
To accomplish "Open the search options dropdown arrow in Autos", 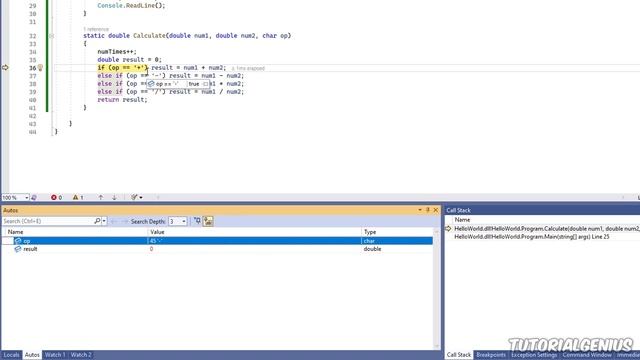I will [x=104, y=221].
